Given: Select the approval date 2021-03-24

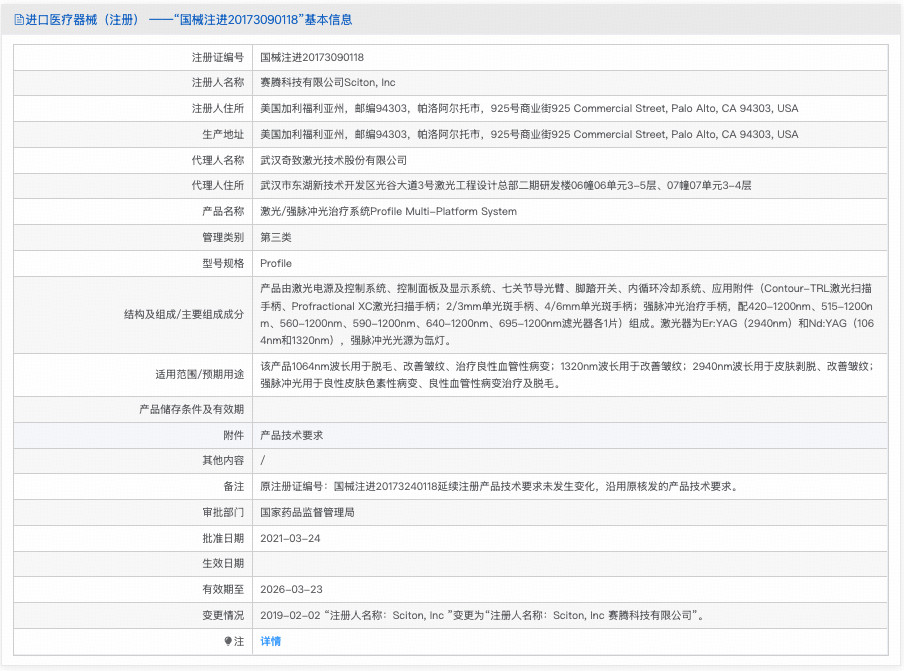Looking at the screenshot, I should click(x=290, y=538).
